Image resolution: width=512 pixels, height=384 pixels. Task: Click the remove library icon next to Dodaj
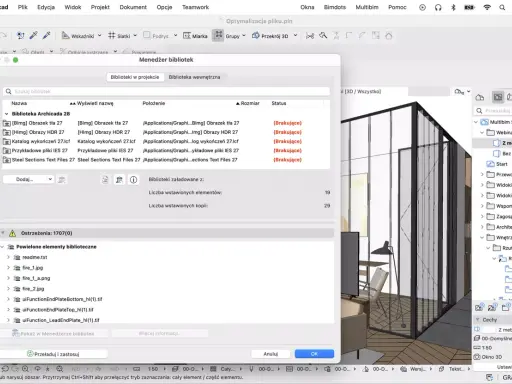(62, 180)
